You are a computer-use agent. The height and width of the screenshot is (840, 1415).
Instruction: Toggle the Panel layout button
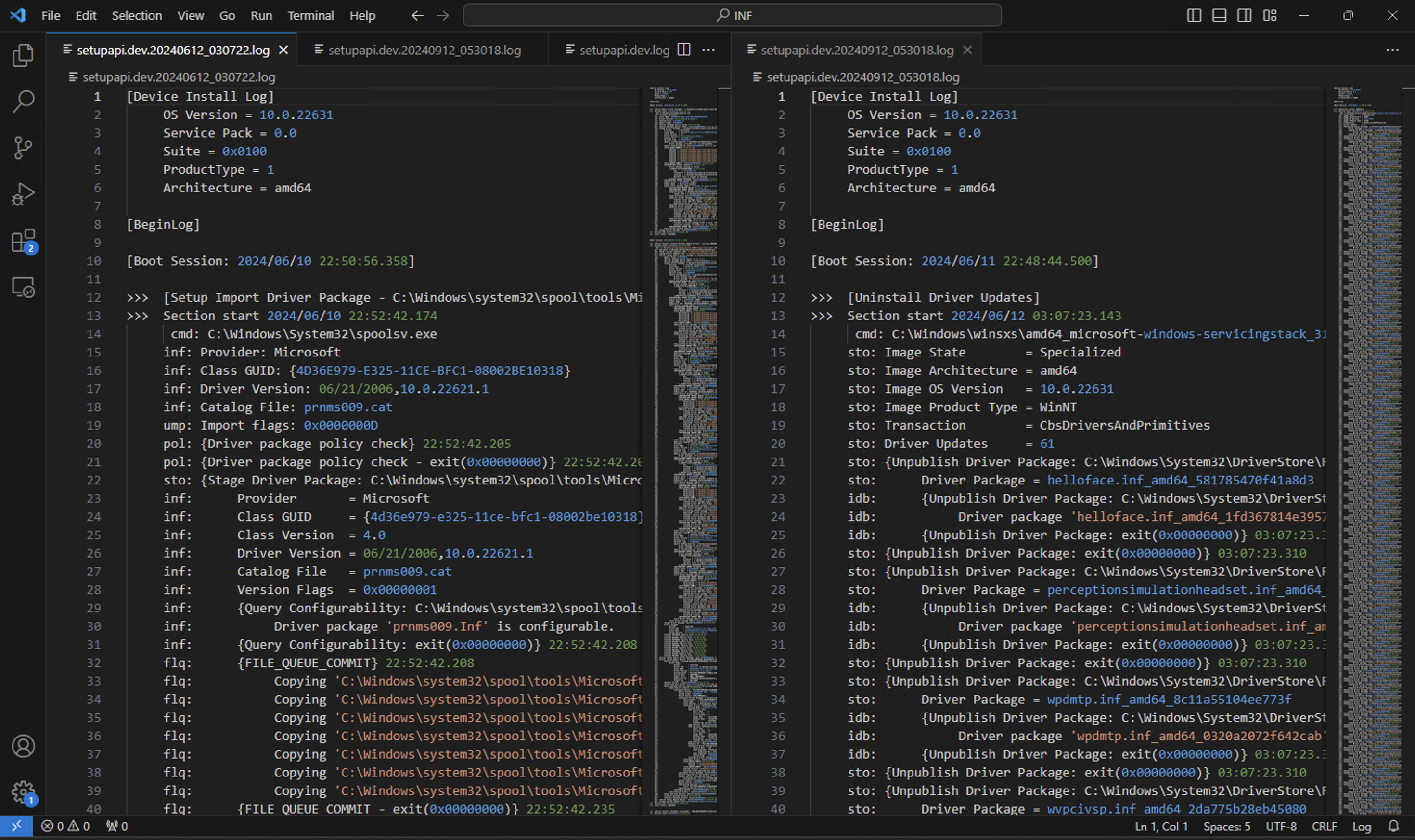tap(1219, 16)
